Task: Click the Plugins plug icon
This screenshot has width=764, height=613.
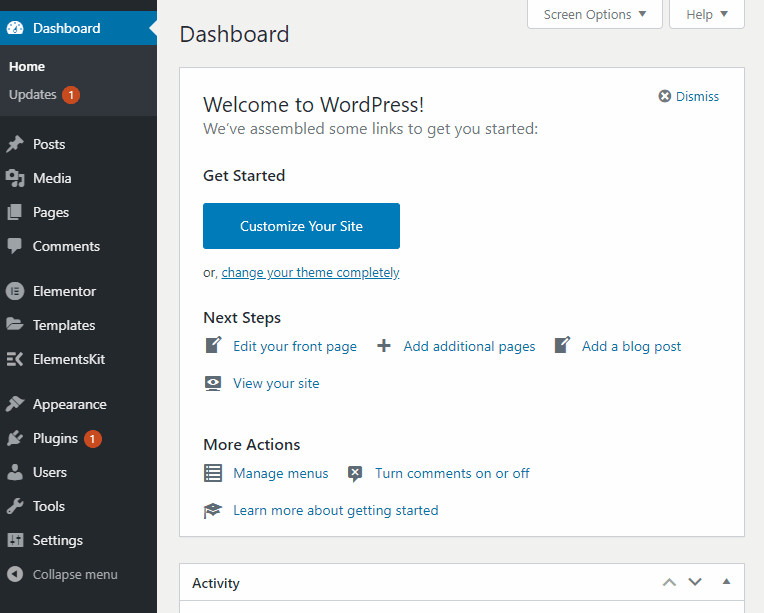Action: (15, 438)
